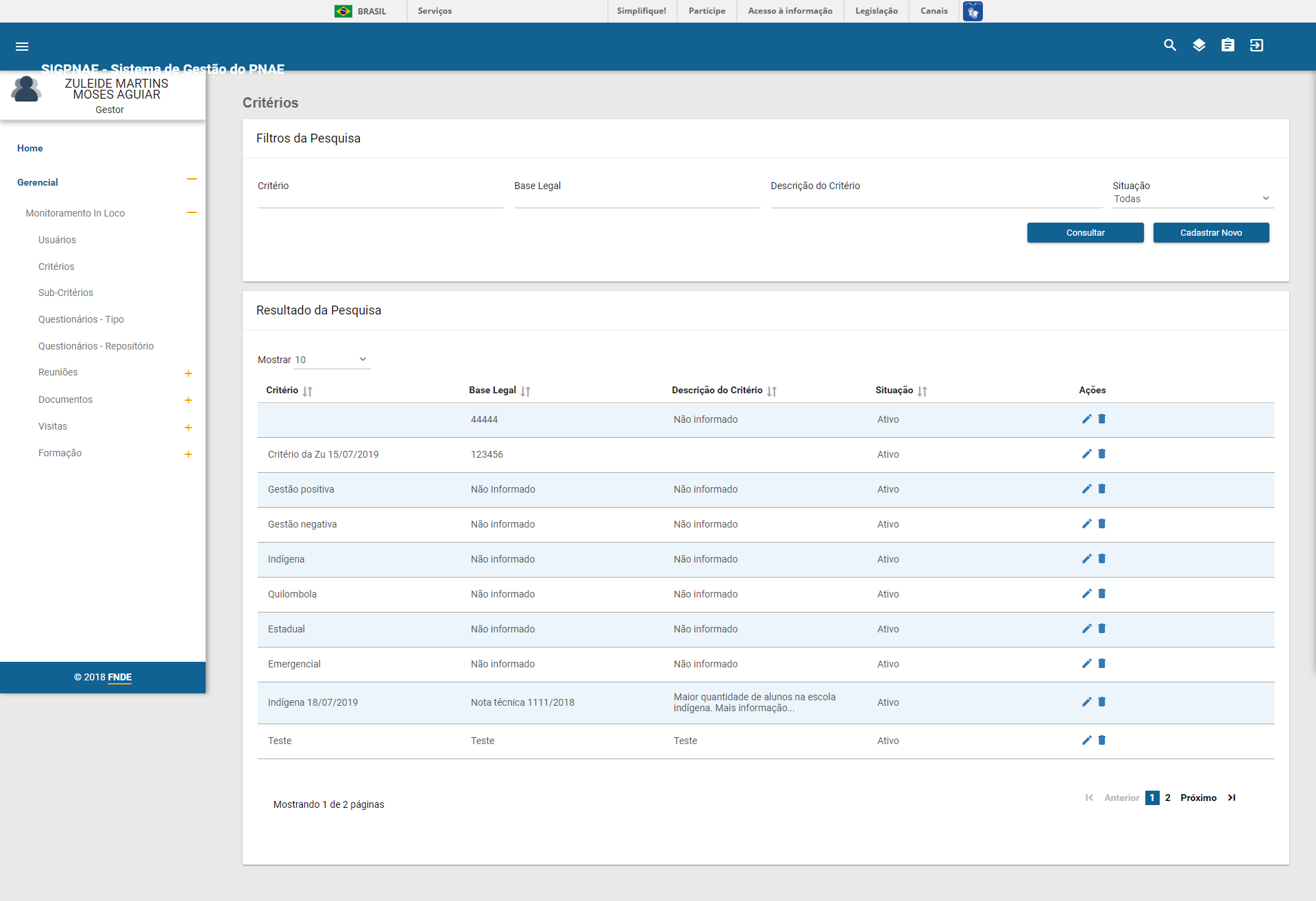Edit the Gestão positiva criterion
This screenshot has height=901, width=1316.
click(x=1086, y=489)
